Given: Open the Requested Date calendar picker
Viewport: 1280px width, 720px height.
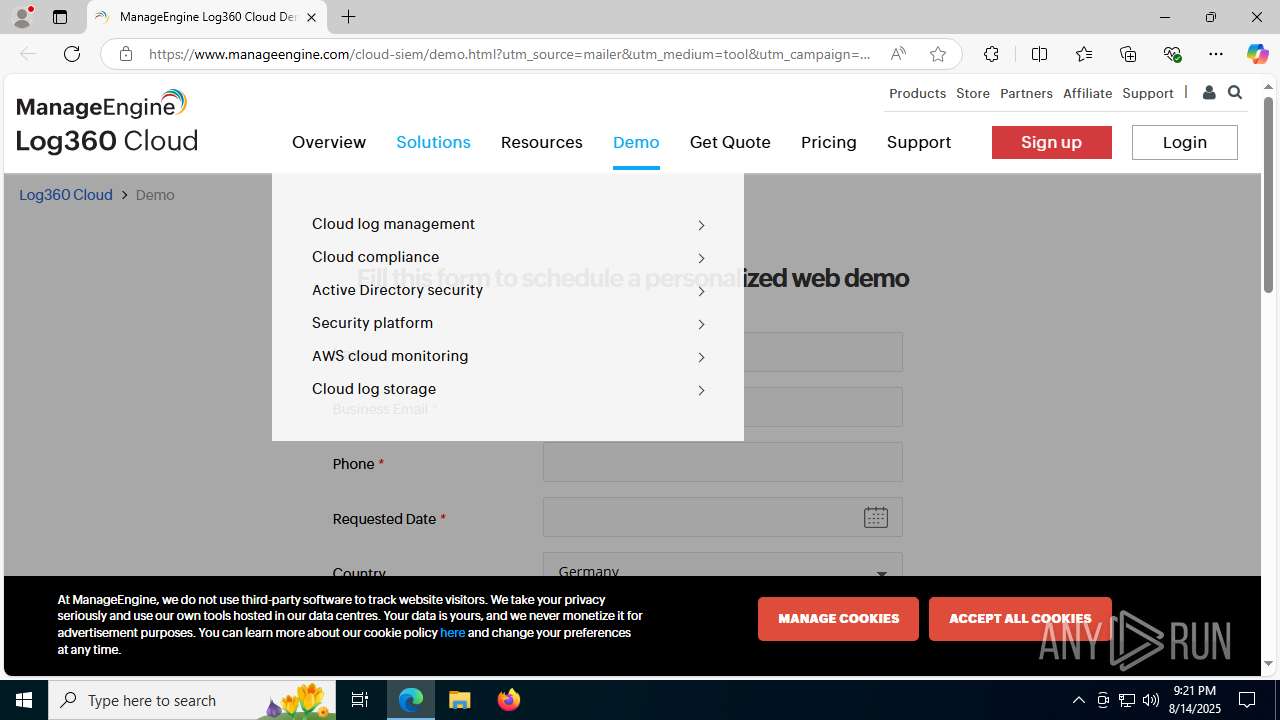Looking at the screenshot, I should (876, 517).
